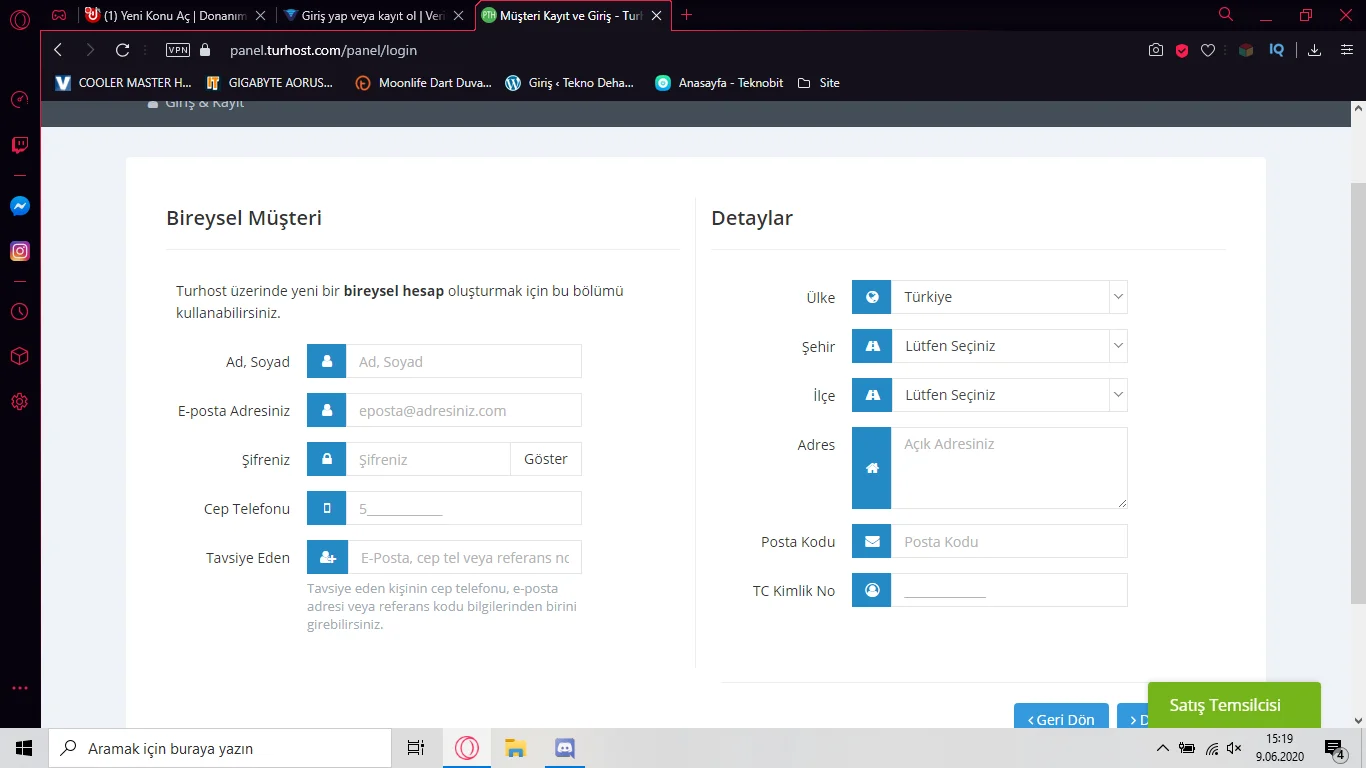Switch to the Yeni Konu Aç tab
This screenshot has height=768, width=1366.
pos(175,16)
